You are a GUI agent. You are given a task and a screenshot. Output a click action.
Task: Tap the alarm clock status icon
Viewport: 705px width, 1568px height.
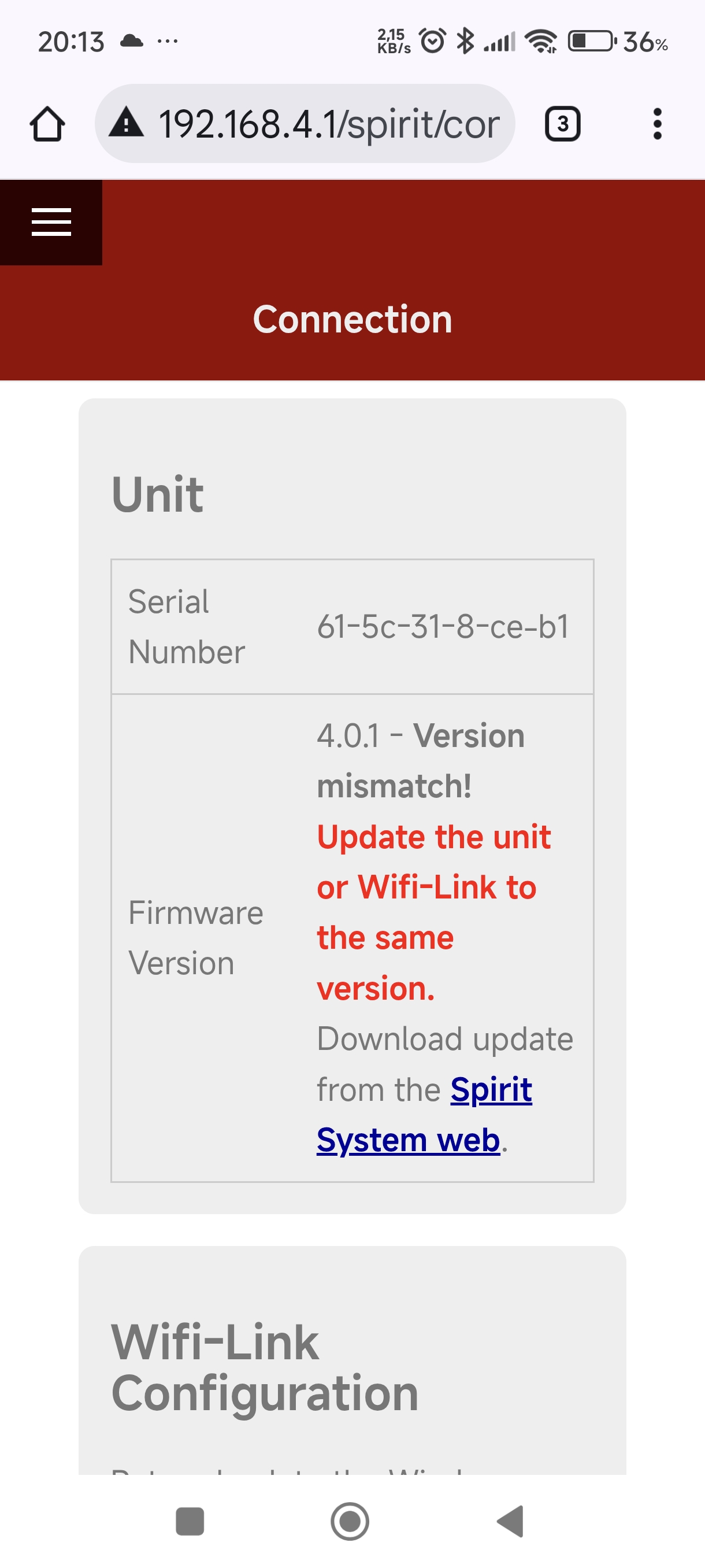(432, 42)
